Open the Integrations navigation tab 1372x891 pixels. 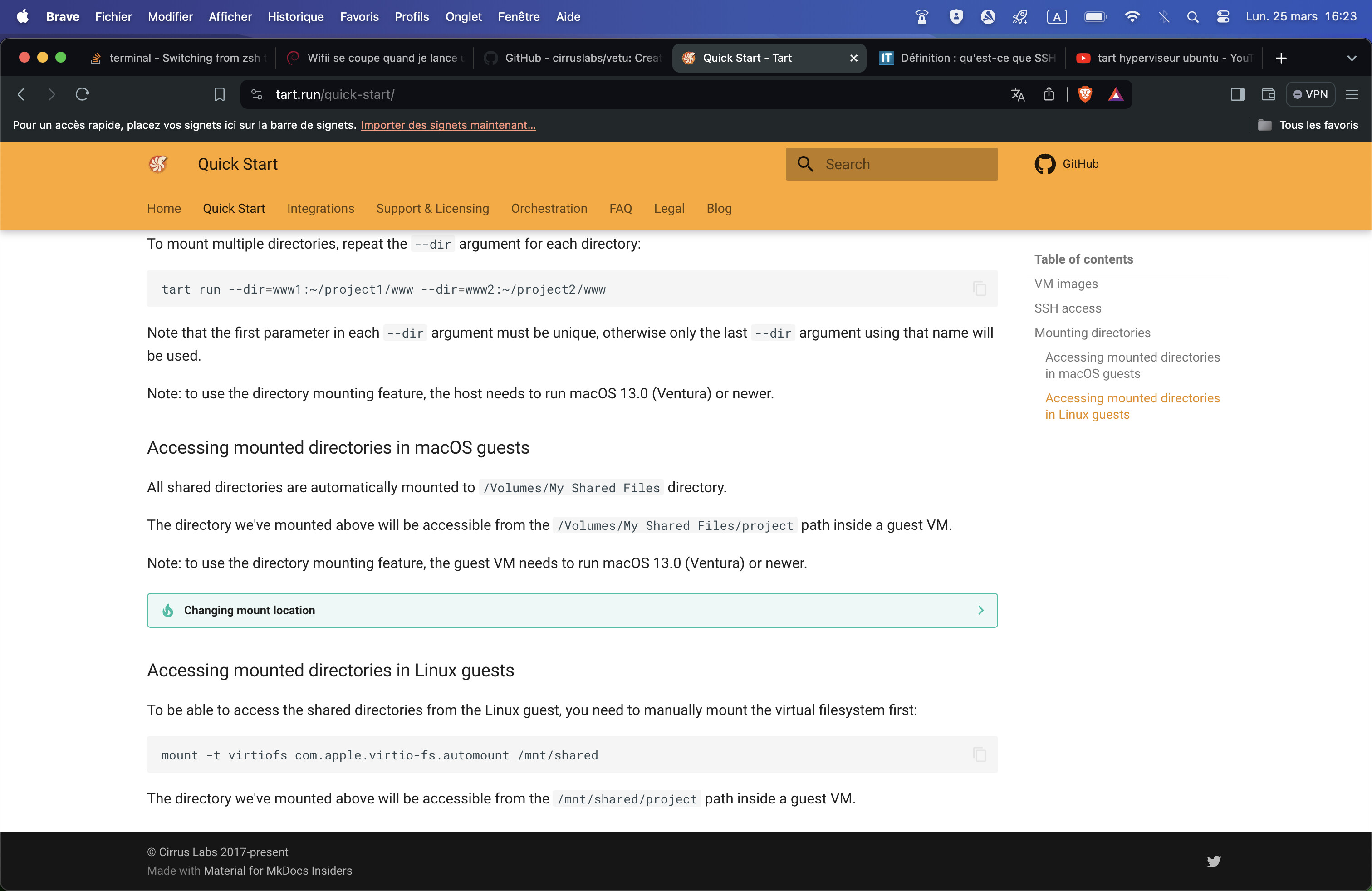320,209
